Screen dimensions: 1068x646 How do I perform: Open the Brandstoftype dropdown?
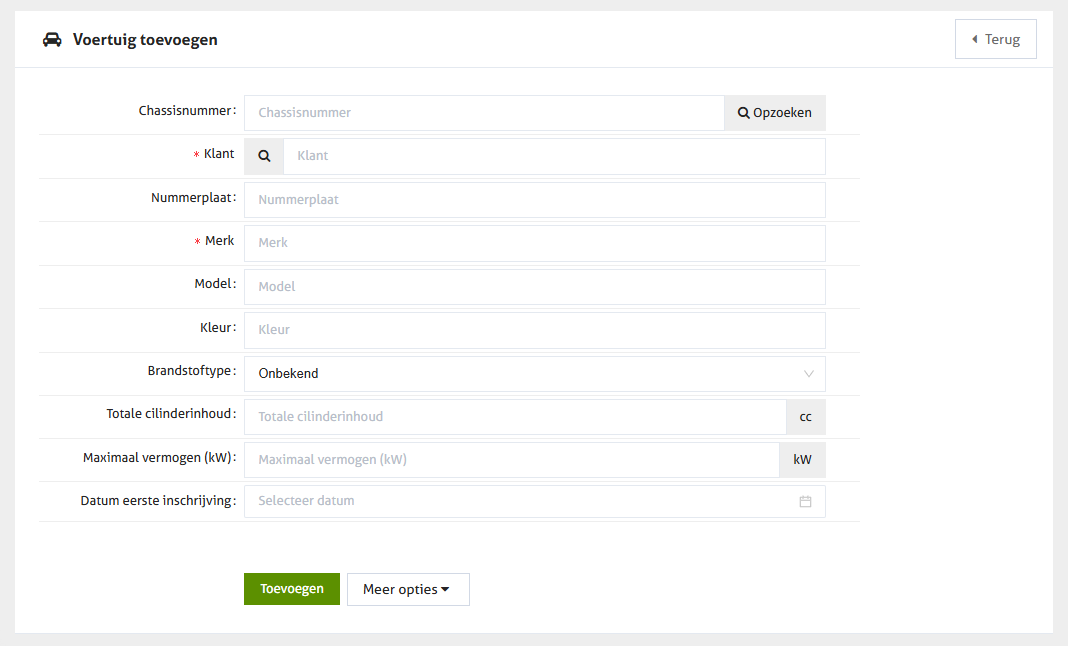point(534,374)
